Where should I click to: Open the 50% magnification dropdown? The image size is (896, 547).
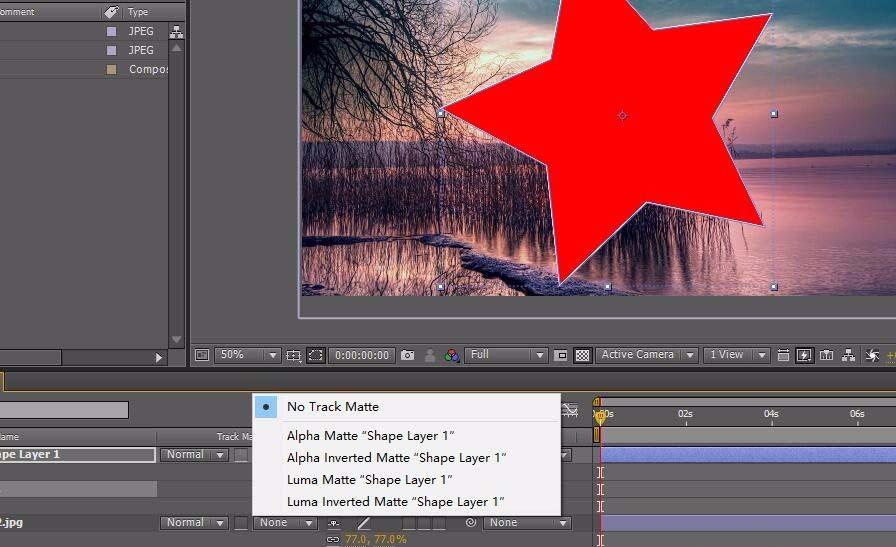pos(249,355)
